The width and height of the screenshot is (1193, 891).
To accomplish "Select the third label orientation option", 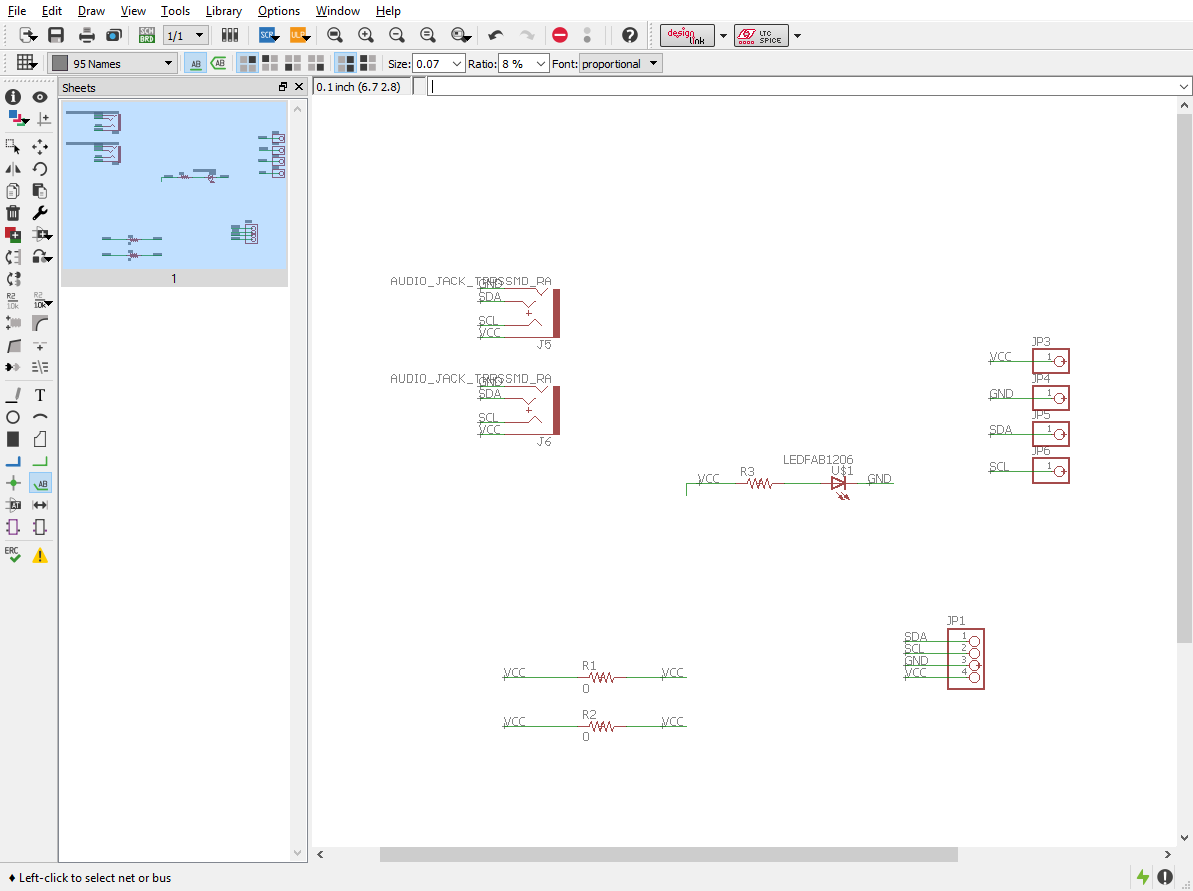I will pos(293,64).
